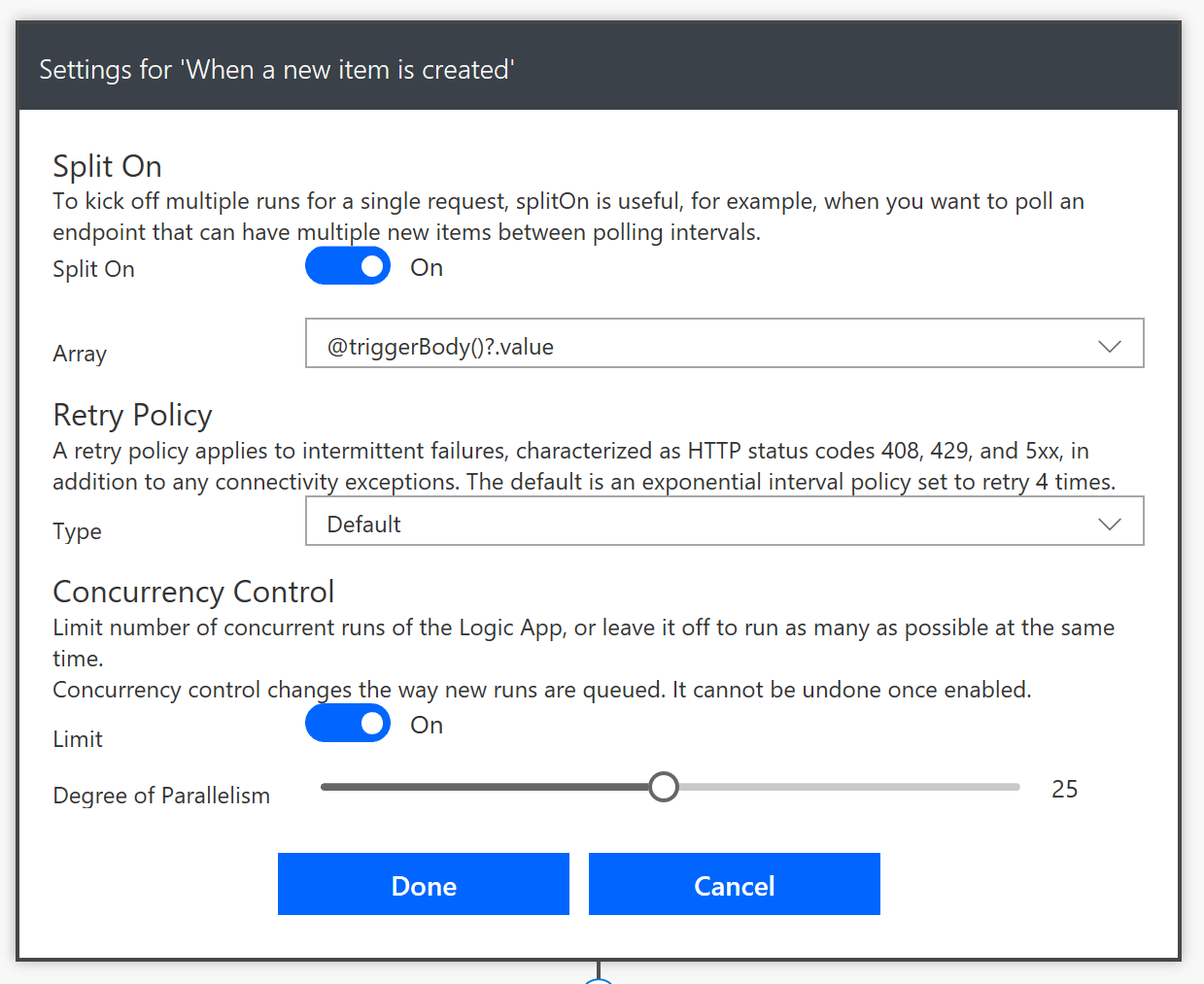Click the chevron arrow in Array field

[1110, 346]
